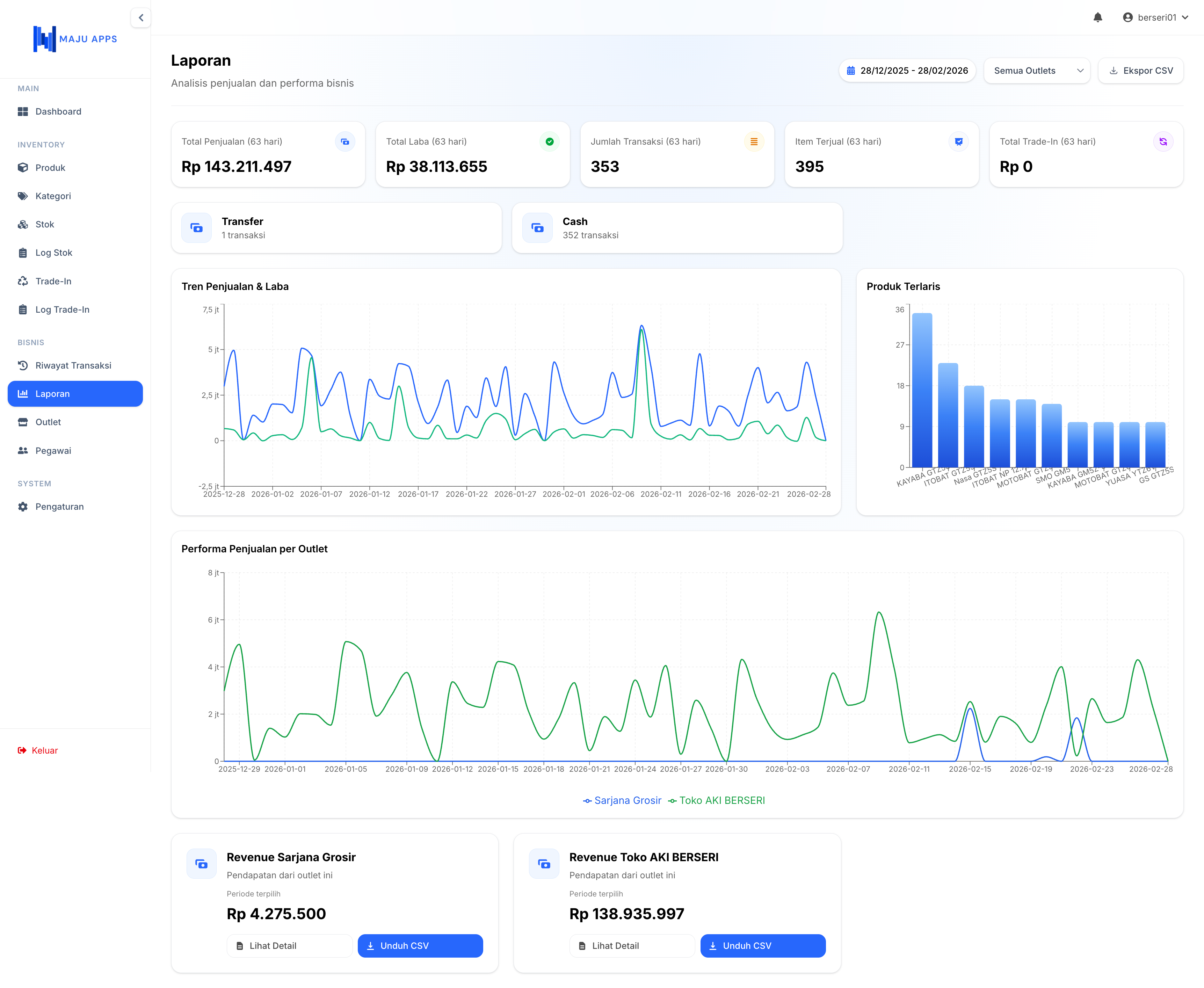This screenshot has height=988, width=1204.
Task: Click the Produk box icon
Action: [23, 168]
